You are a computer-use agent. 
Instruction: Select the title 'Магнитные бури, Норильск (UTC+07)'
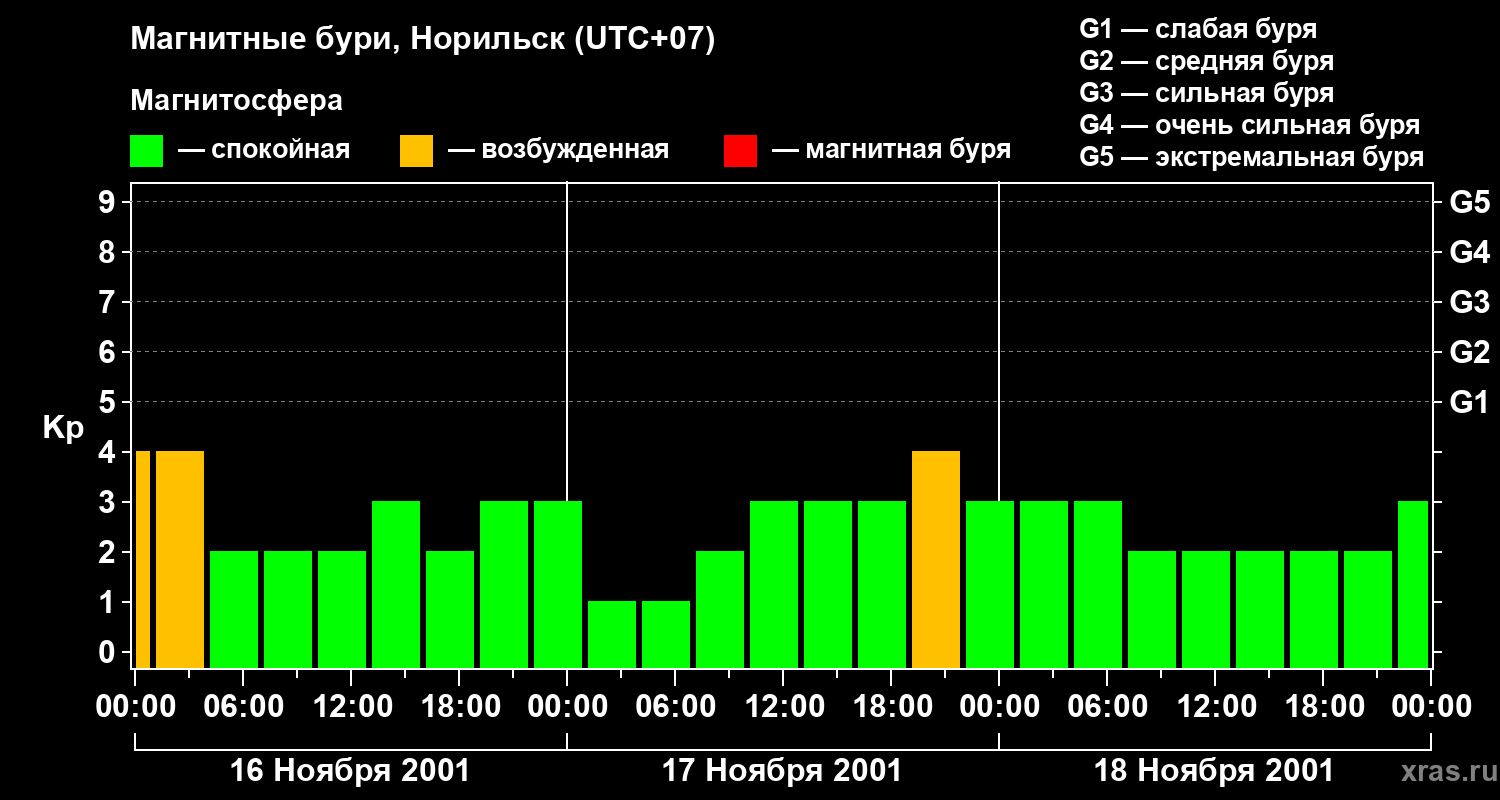click(x=423, y=40)
